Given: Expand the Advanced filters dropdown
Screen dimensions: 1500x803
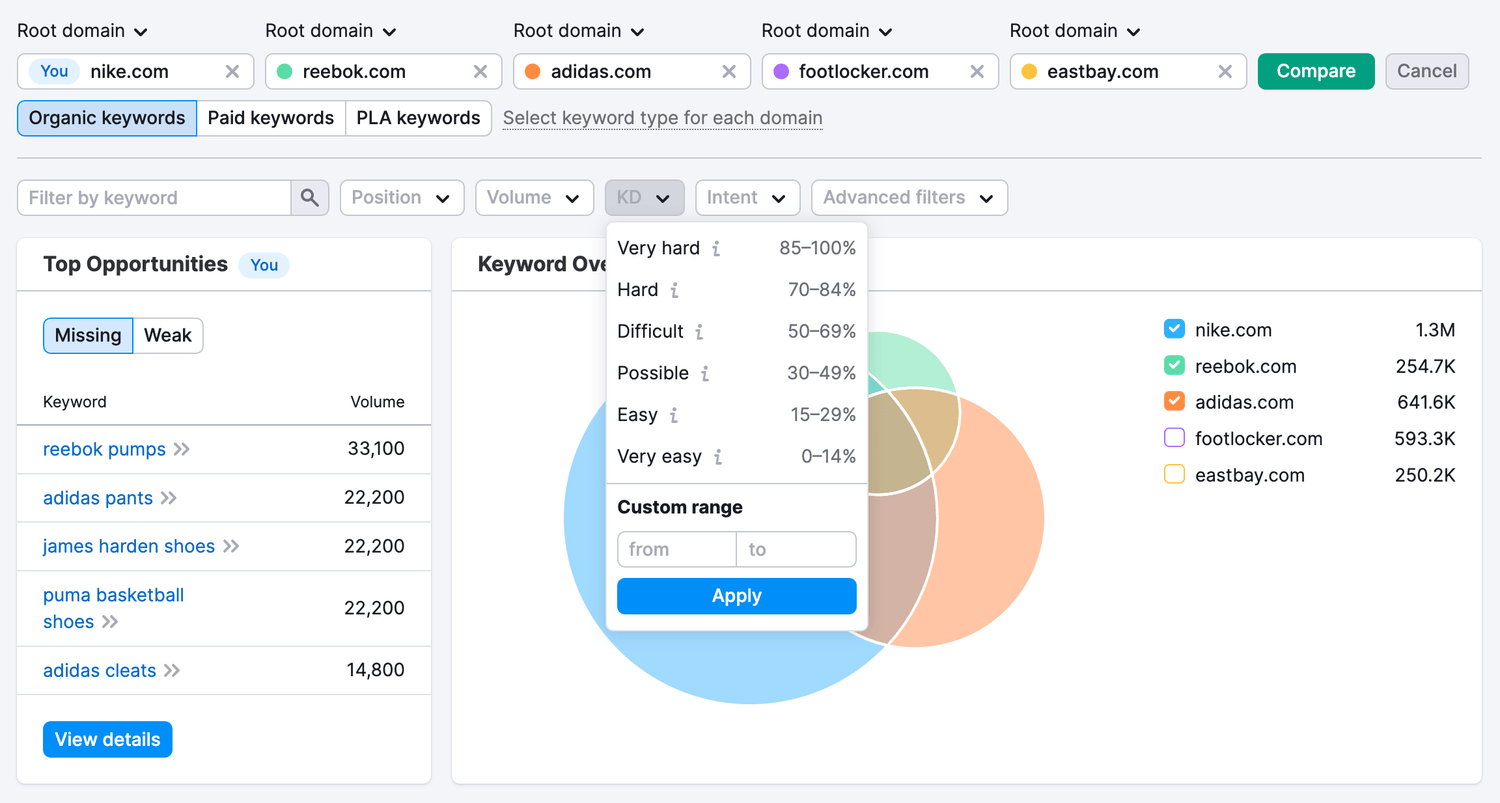Looking at the screenshot, I should coord(909,198).
